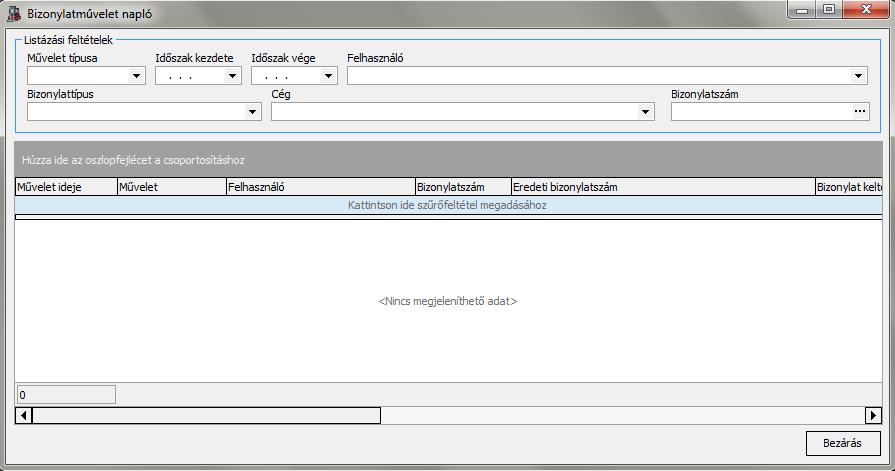Screen dimensions: 895x471
Task: Expand the Felhasználó dropdown list
Action: [858, 76]
